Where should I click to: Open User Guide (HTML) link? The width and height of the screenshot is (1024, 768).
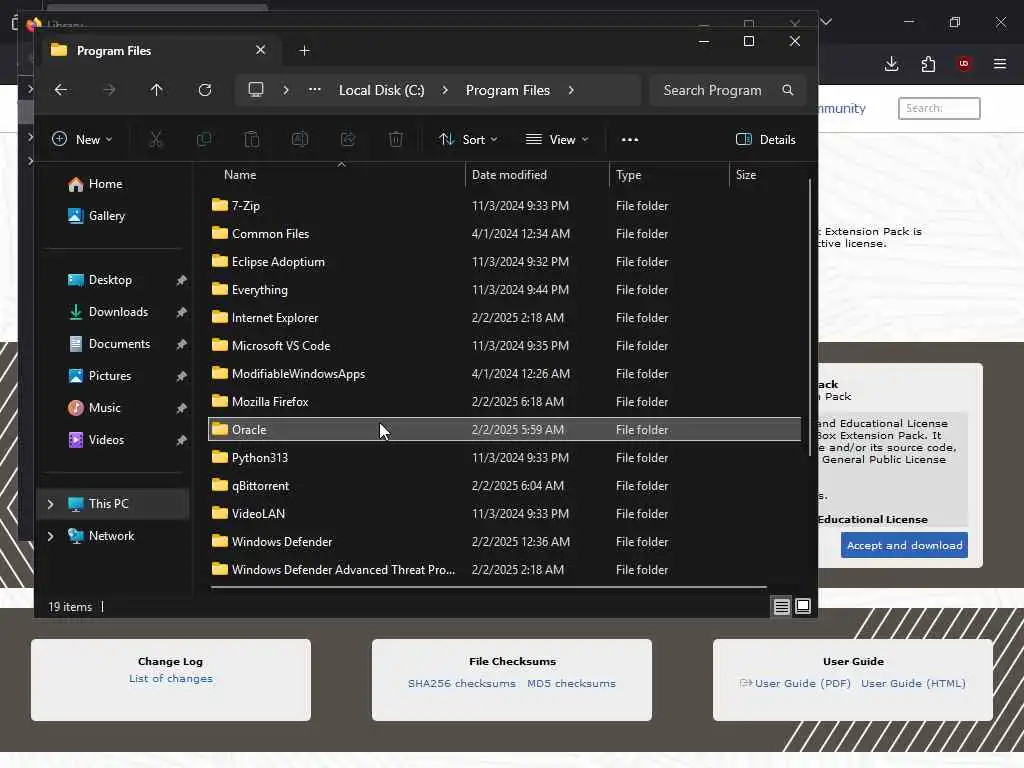pos(913,684)
